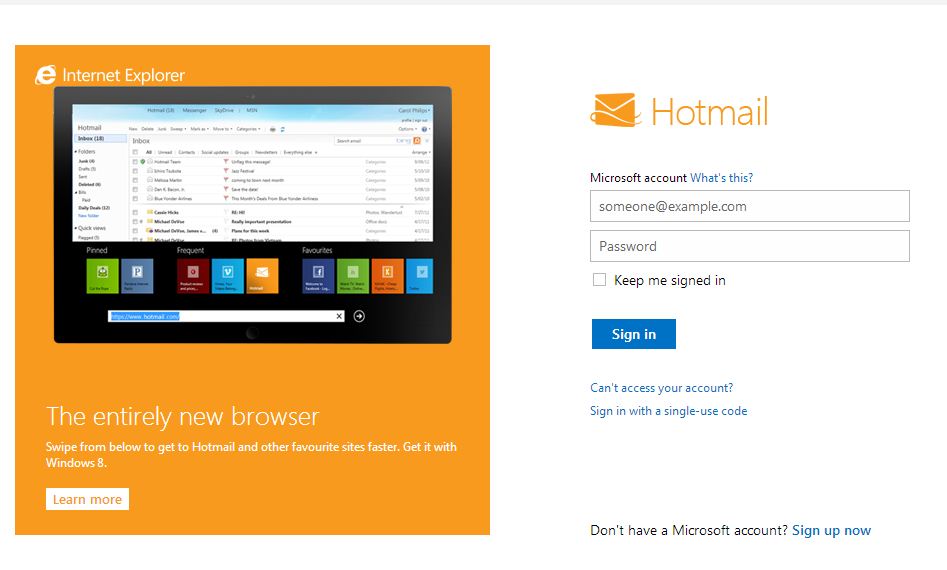Click the X in tablet address bar
This screenshot has width=947, height=570.
339,316
